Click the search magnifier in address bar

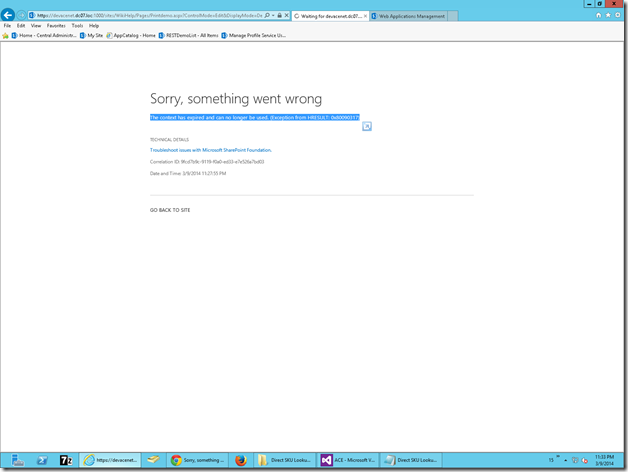(x=267, y=15)
